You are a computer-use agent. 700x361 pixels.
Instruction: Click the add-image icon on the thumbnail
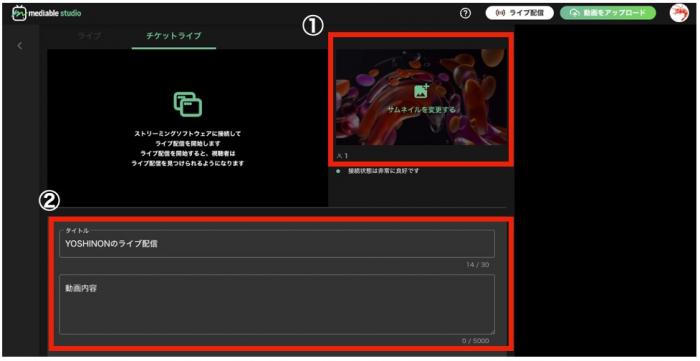coord(421,90)
